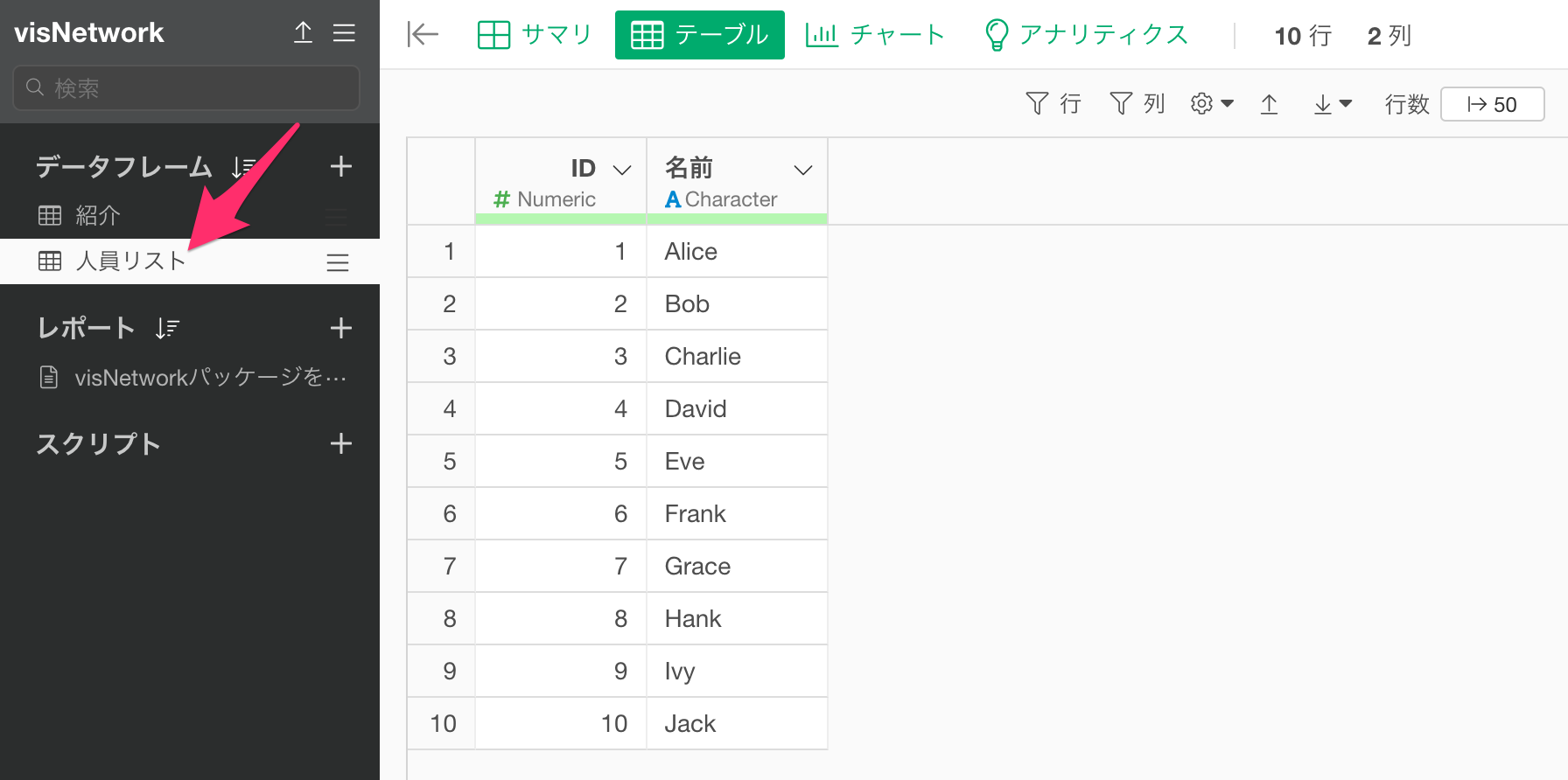This screenshot has width=1568, height=780.
Task: Collapse the sidebar with the arrow icon
Action: (423, 35)
